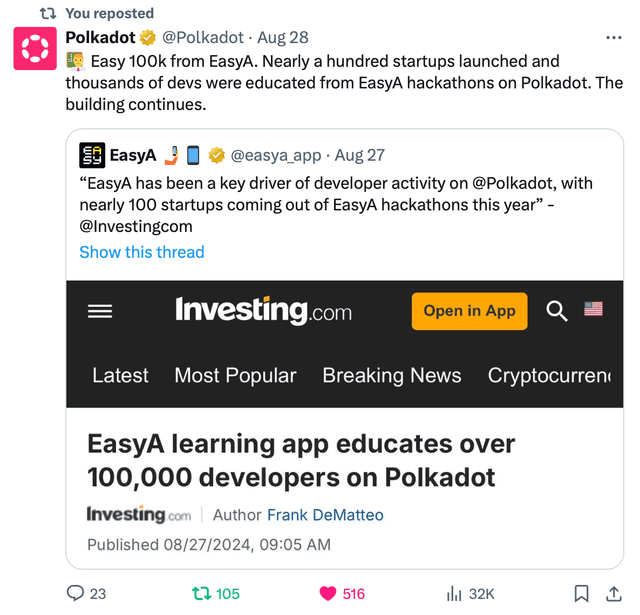View post analytics bar-chart icon
Image resolution: width=640 pixels, height=615 pixels.
[454, 593]
